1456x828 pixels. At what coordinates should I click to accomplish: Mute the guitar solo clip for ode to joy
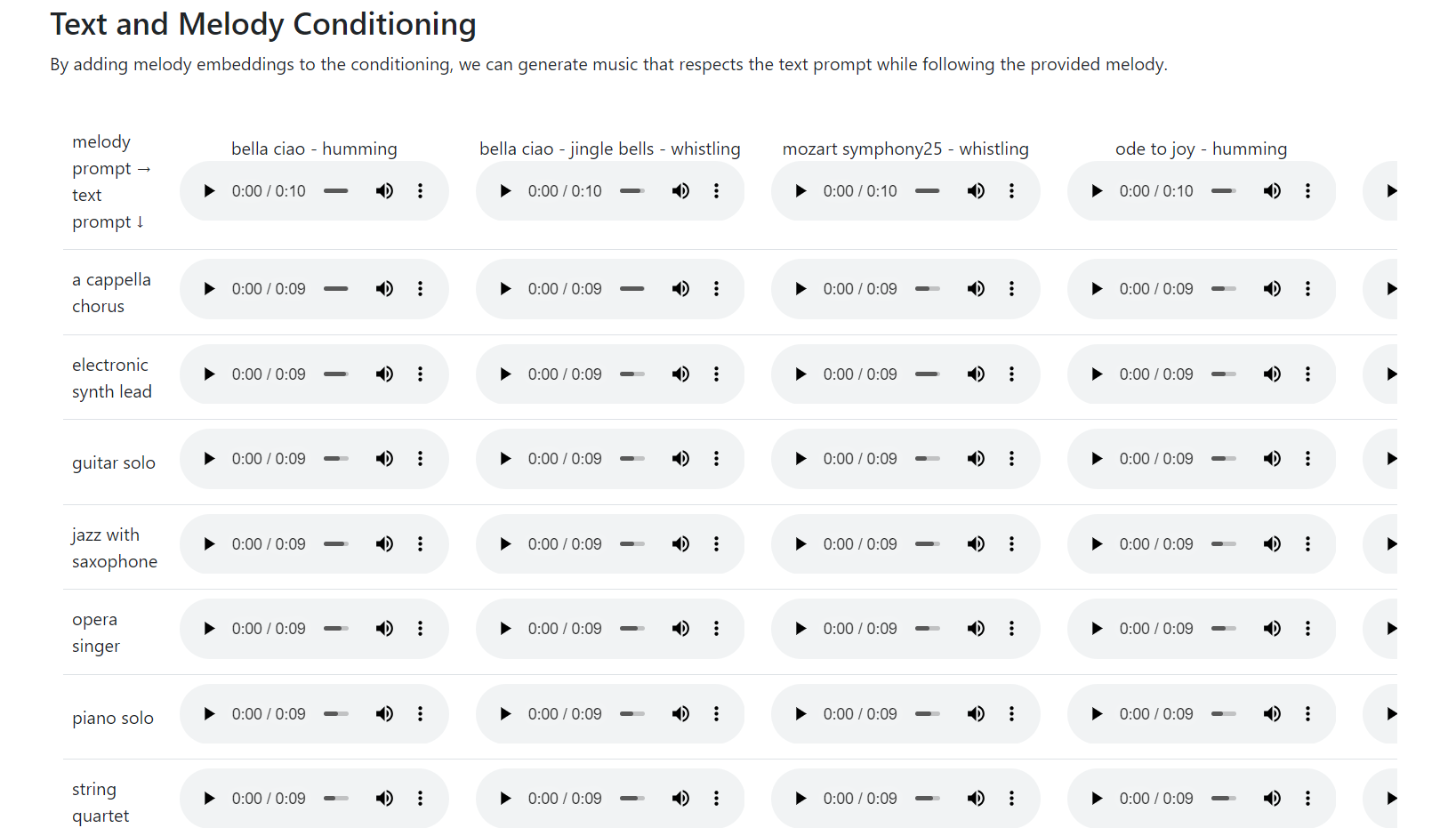point(1272,459)
